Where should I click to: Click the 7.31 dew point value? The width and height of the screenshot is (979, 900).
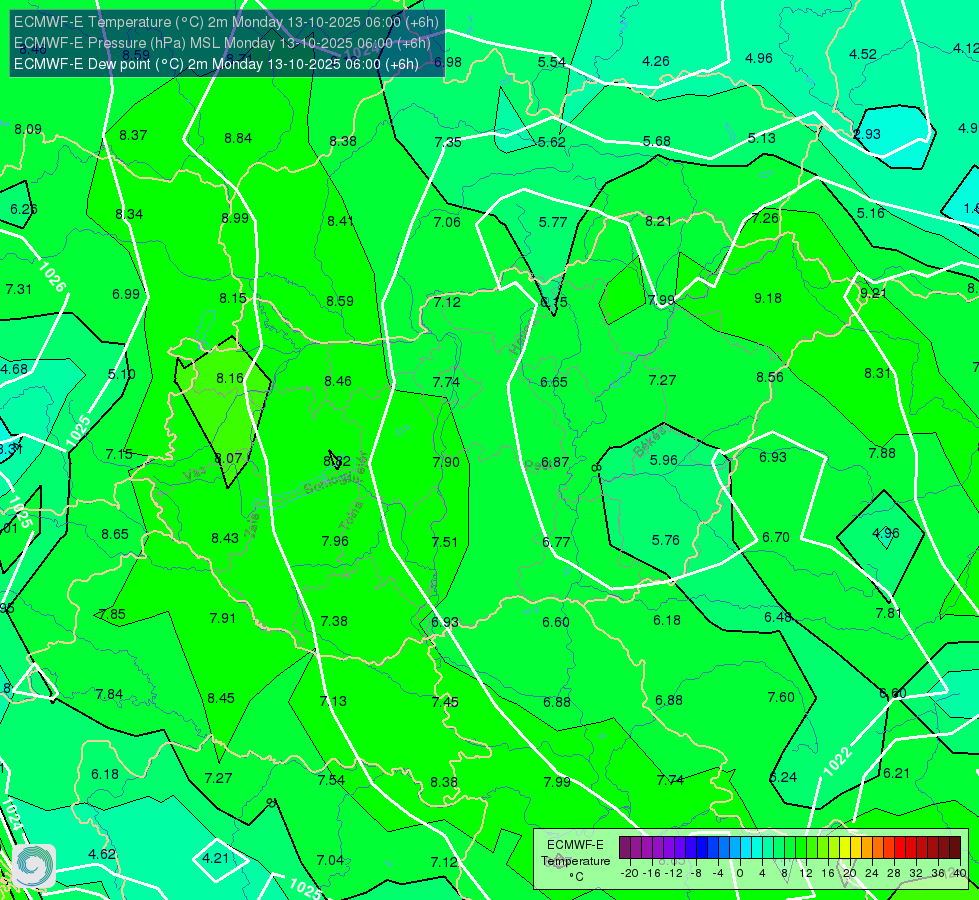tap(19, 289)
